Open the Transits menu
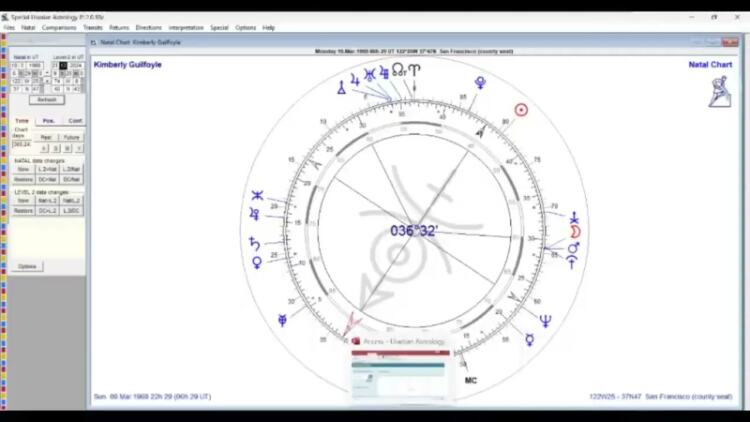Screen dimensions: 750x422 [x=93, y=28]
